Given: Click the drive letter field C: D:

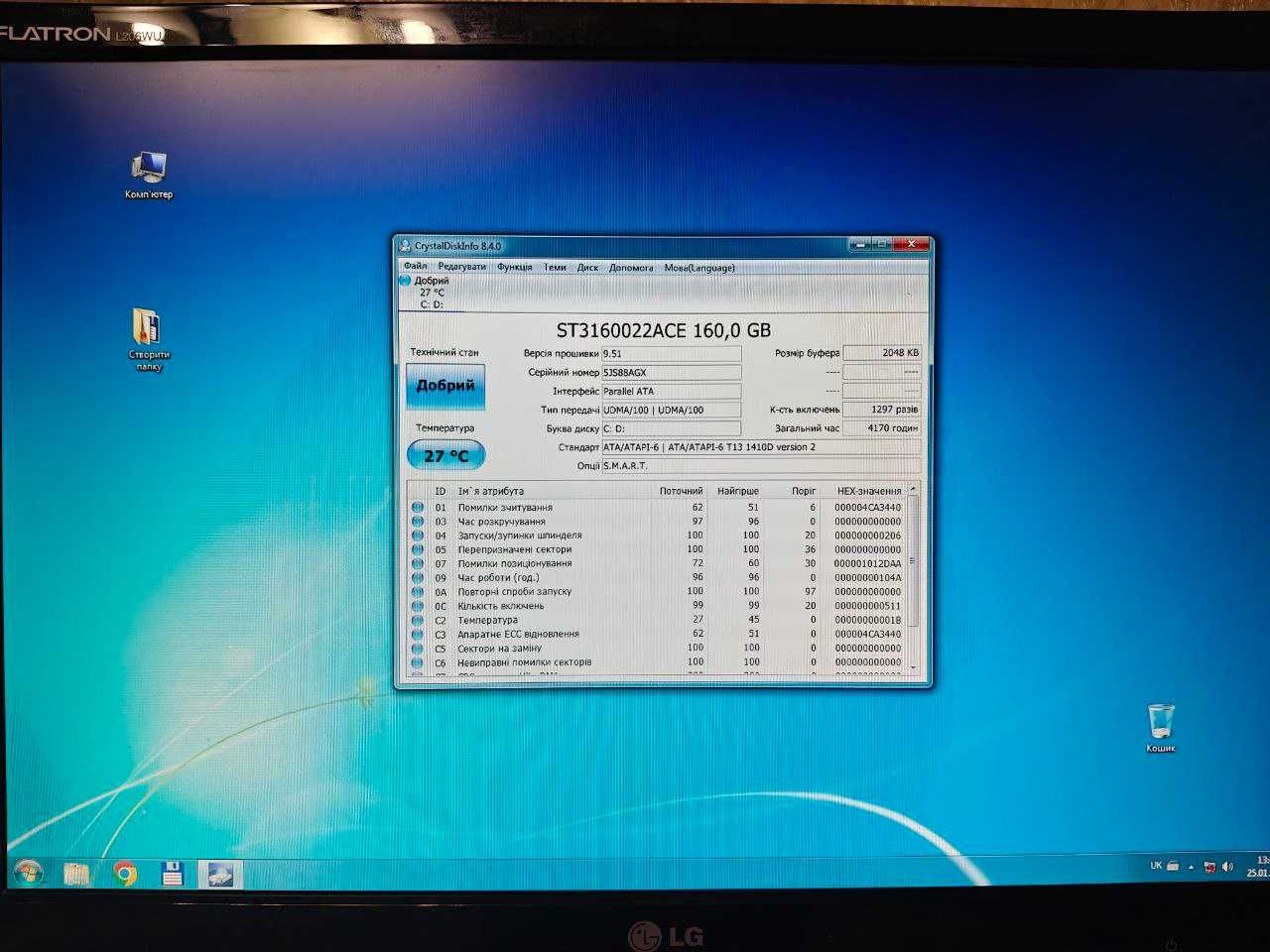Looking at the screenshot, I should tap(671, 428).
